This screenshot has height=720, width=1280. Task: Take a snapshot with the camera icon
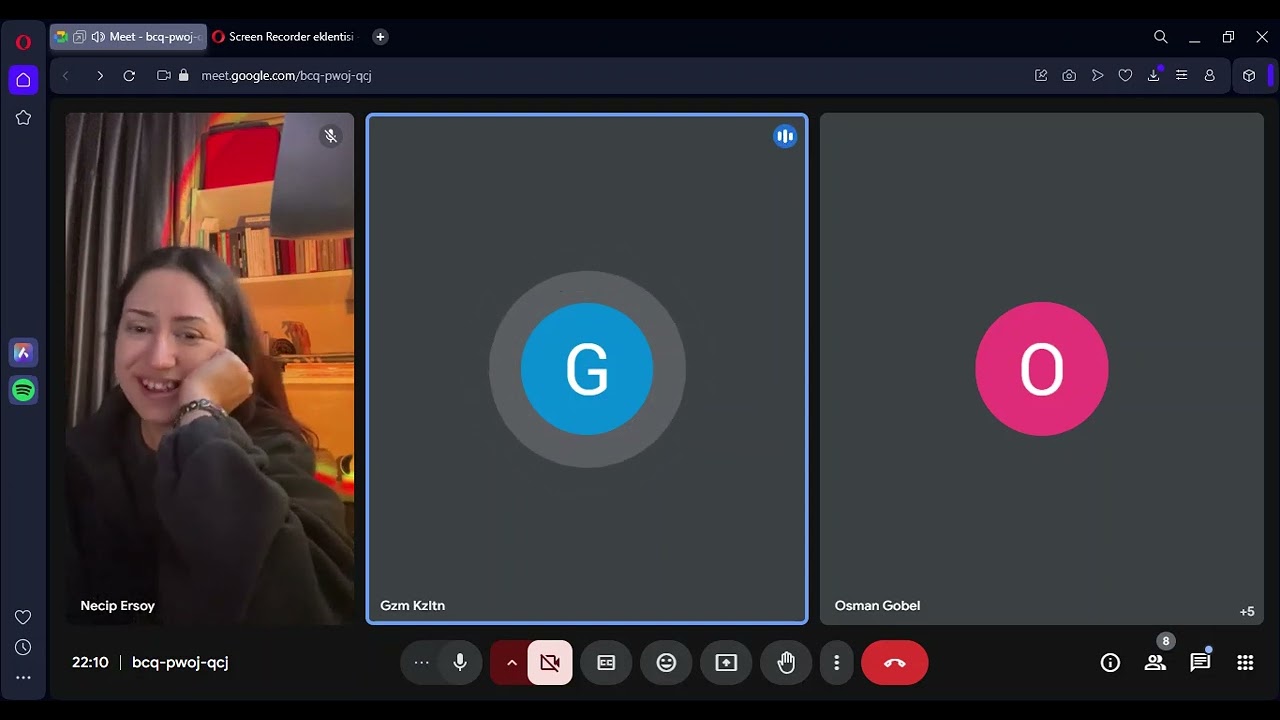[1069, 75]
